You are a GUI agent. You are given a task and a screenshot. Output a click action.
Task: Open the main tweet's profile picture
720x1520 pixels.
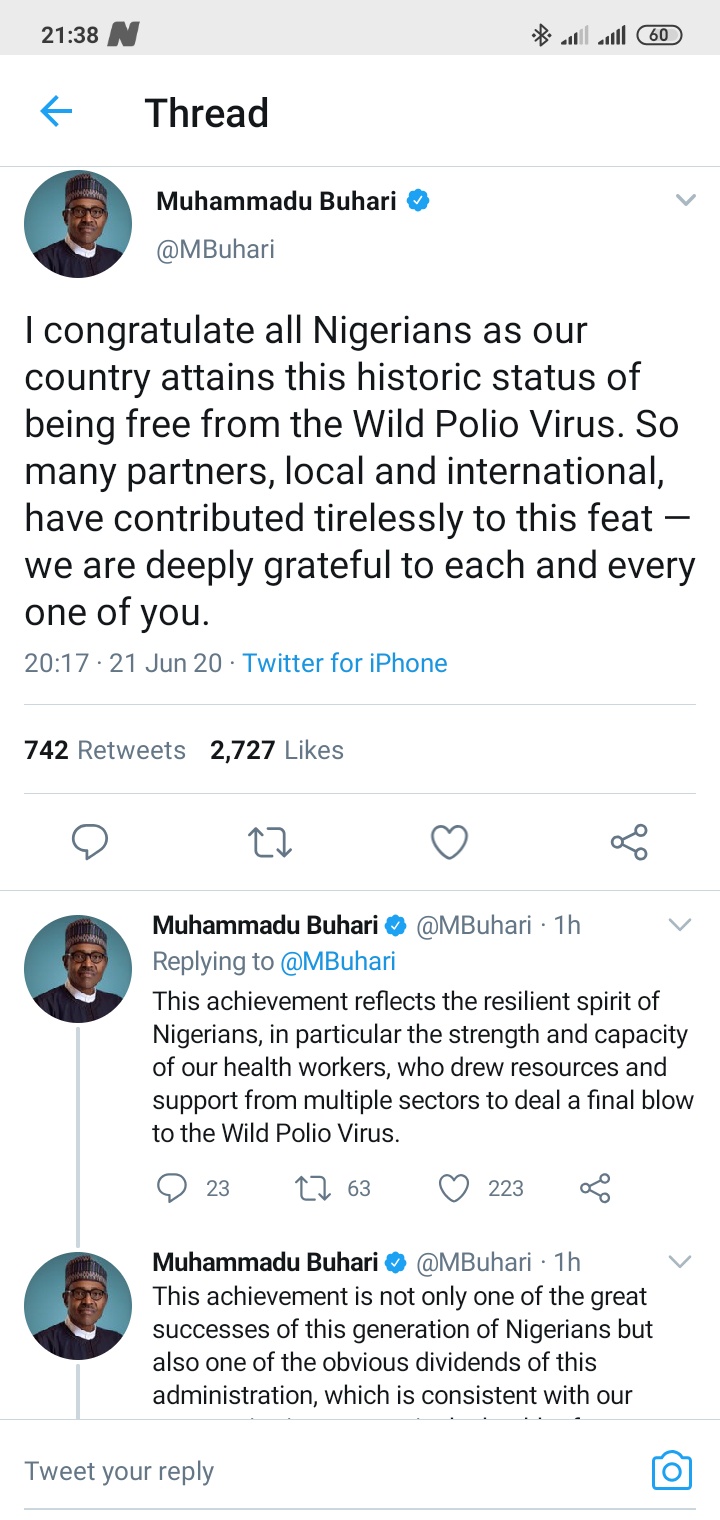pyautogui.click(x=78, y=224)
